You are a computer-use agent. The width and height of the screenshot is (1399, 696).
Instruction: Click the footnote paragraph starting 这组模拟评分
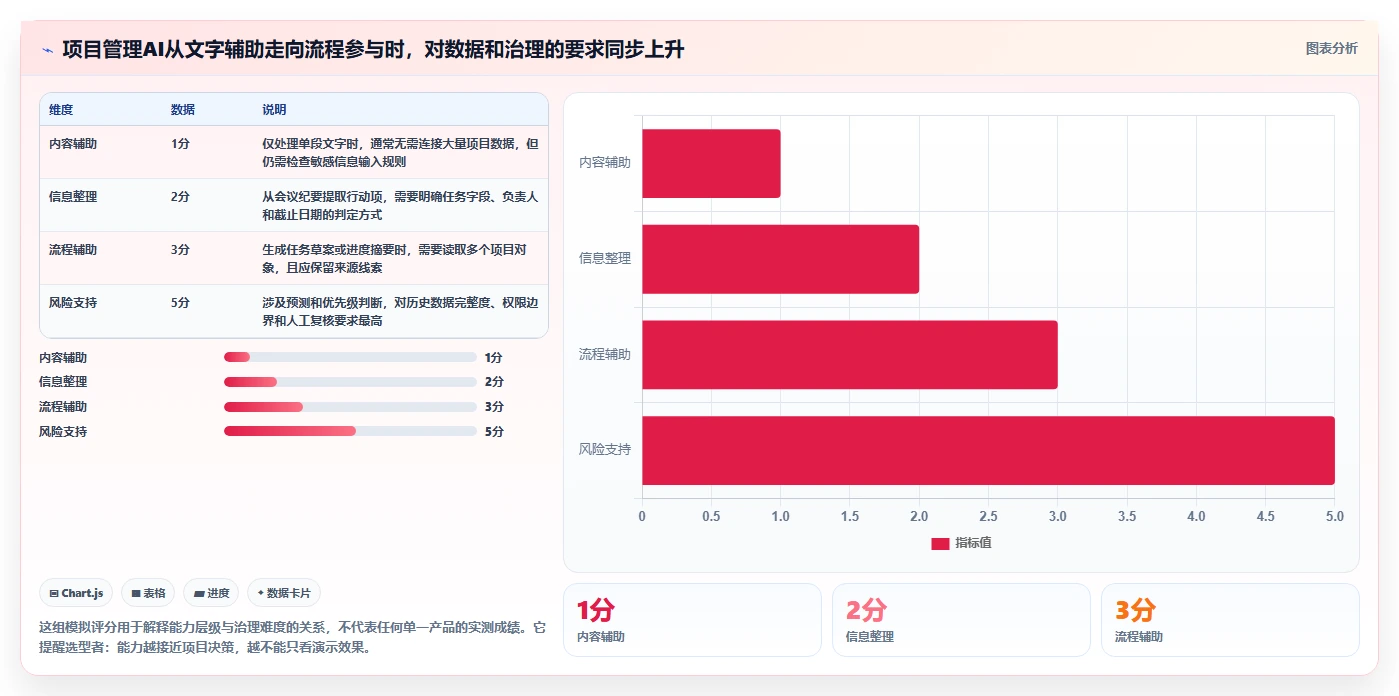click(293, 637)
